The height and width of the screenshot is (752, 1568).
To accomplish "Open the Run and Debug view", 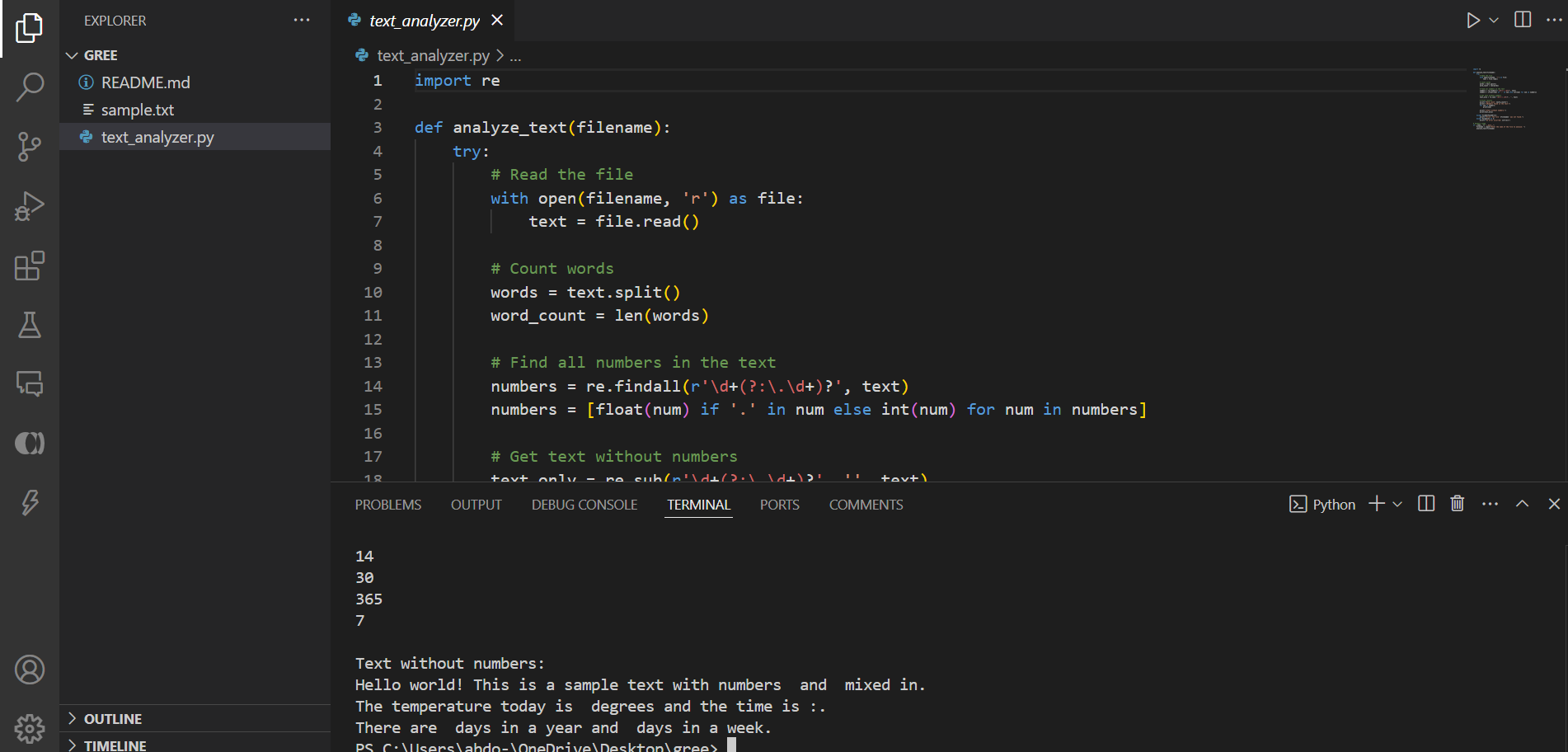I will tap(30, 206).
